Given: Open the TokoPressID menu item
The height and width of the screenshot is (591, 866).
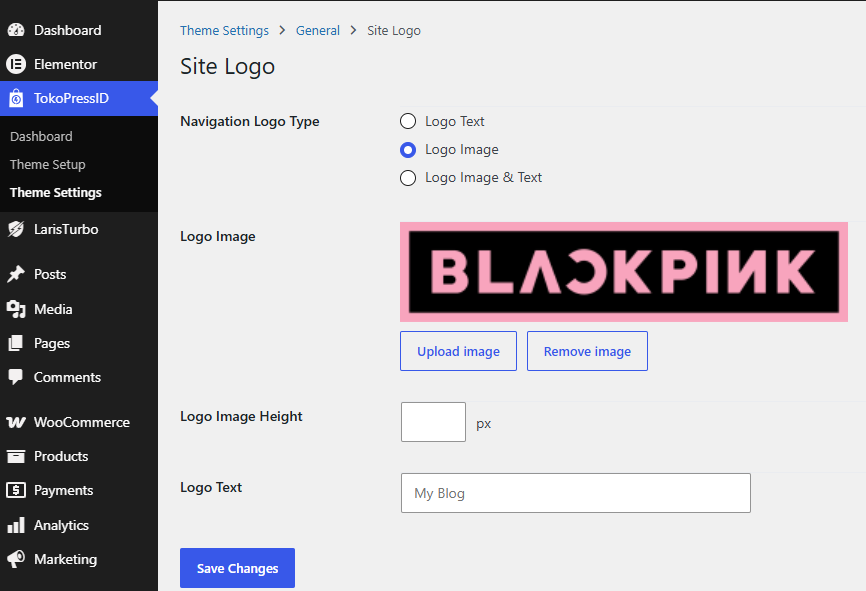Looking at the screenshot, I should tap(79, 98).
